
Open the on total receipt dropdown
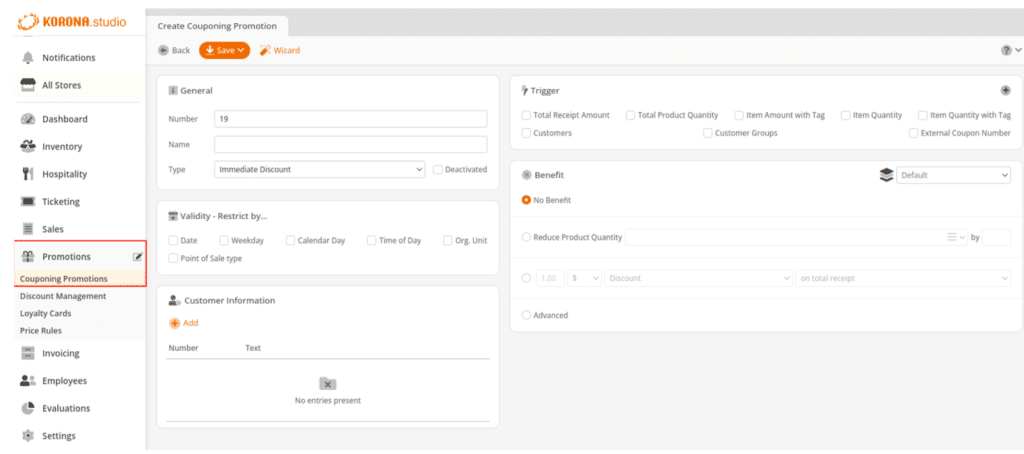(903, 278)
